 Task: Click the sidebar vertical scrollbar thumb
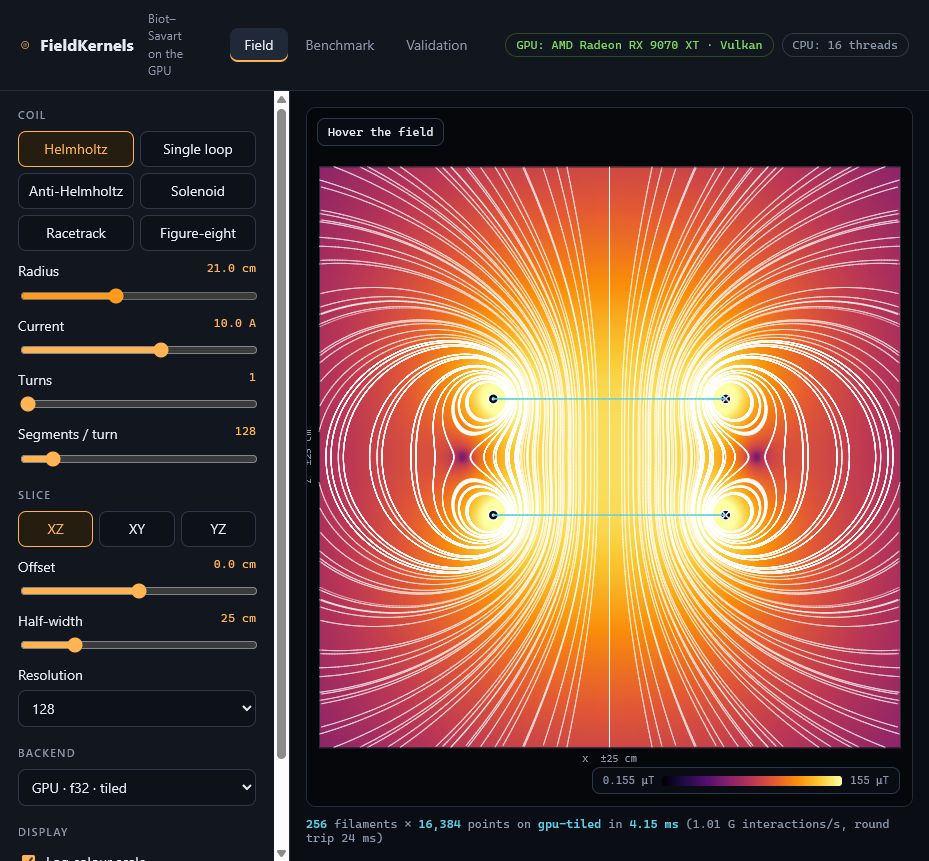pyautogui.click(x=281, y=434)
